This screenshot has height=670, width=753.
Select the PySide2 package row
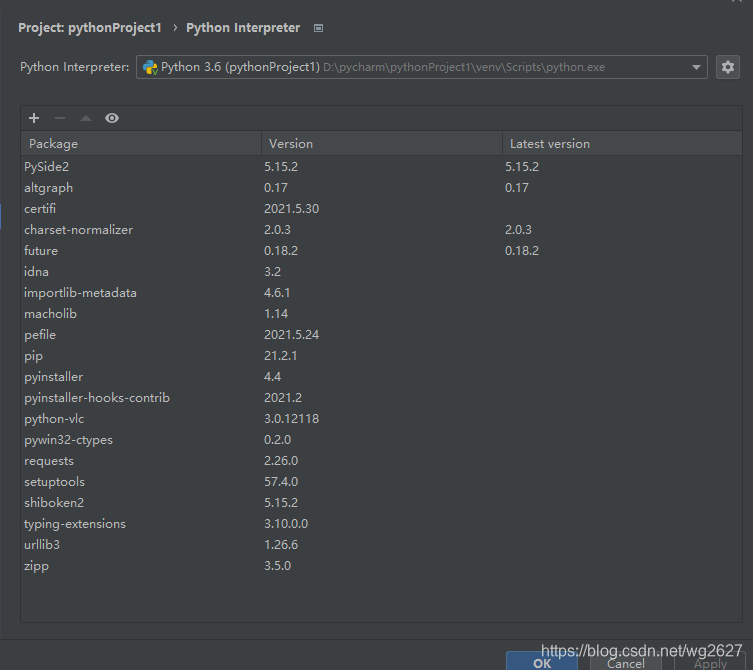[381, 167]
